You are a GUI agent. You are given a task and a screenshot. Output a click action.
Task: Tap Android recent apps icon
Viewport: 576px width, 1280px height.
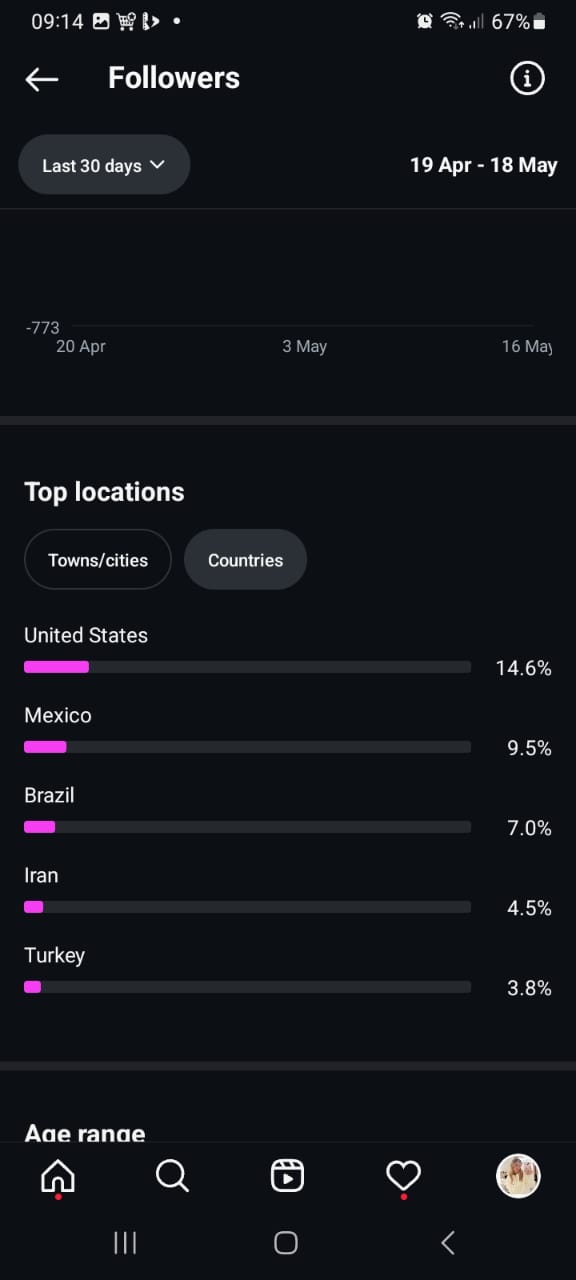click(125, 1243)
